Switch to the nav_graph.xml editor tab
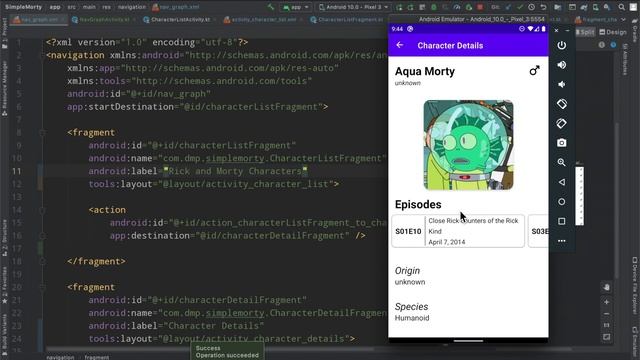 click(x=39, y=20)
